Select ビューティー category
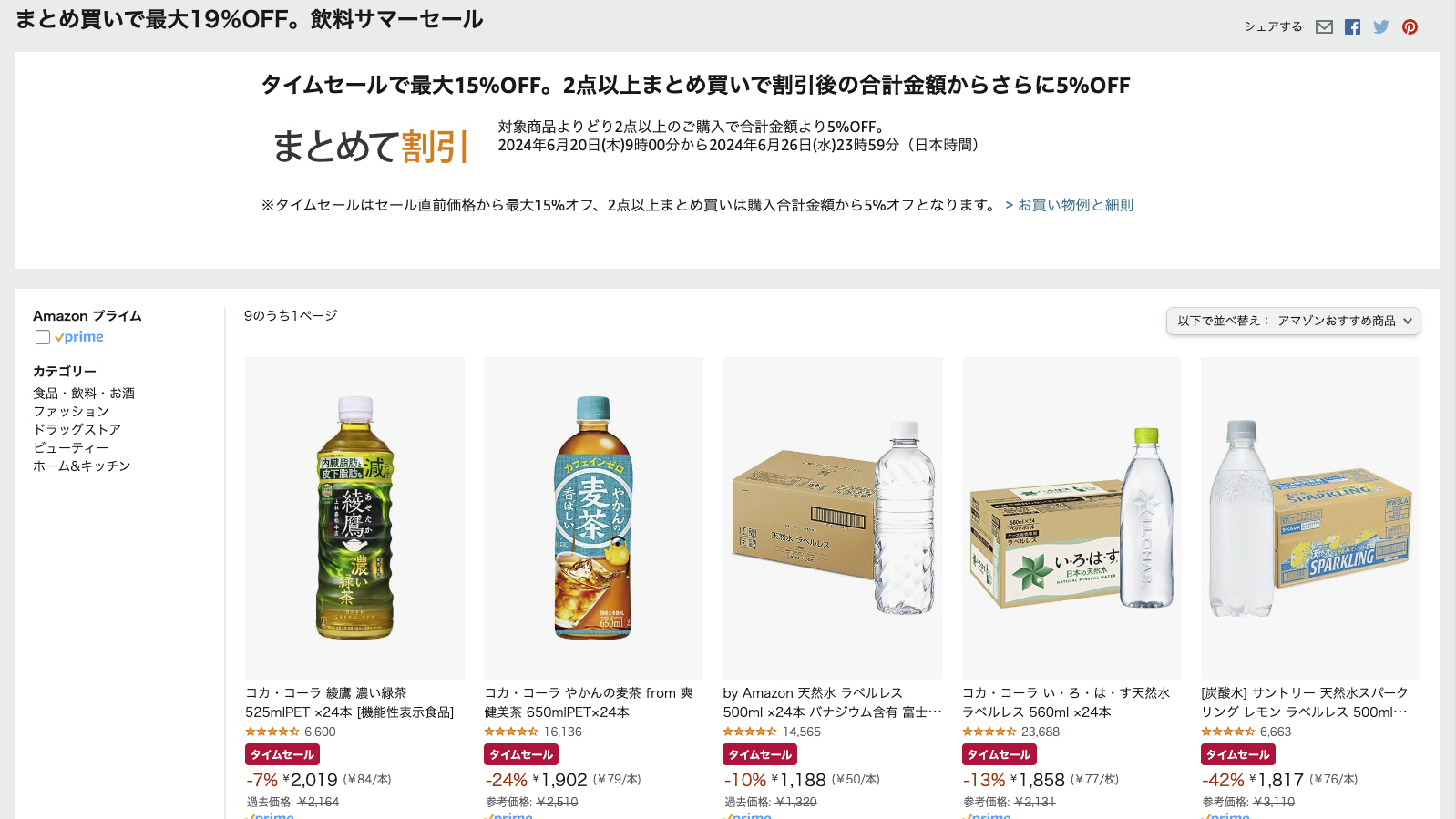 coord(70,448)
